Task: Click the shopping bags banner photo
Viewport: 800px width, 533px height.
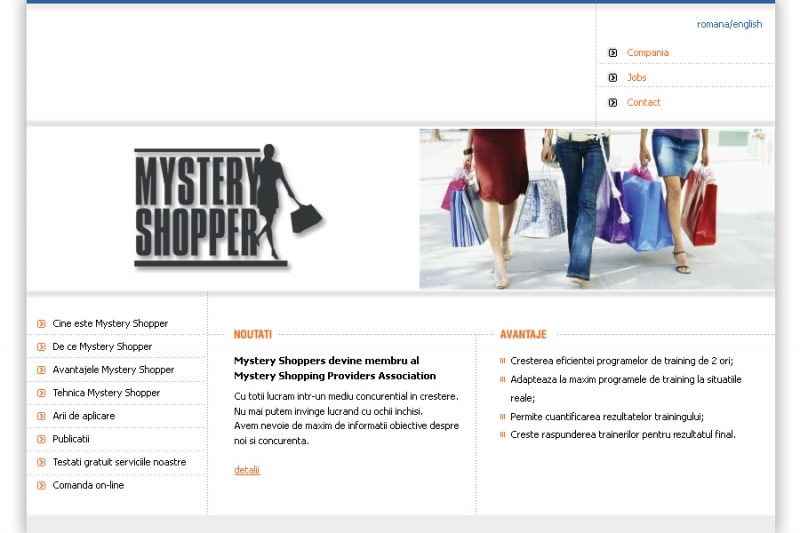Action: pyautogui.click(x=596, y=209)
